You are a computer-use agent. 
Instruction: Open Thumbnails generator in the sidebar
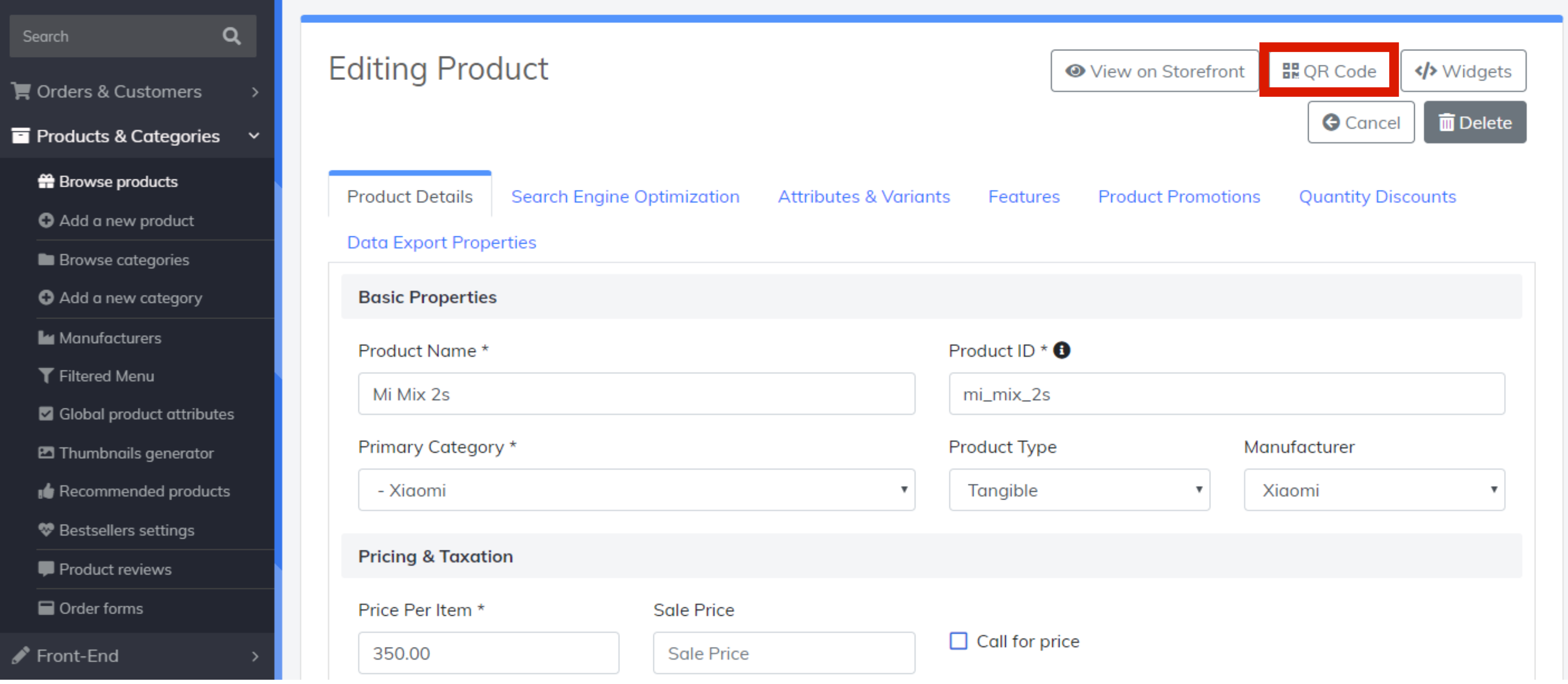(x=136, y=453)
